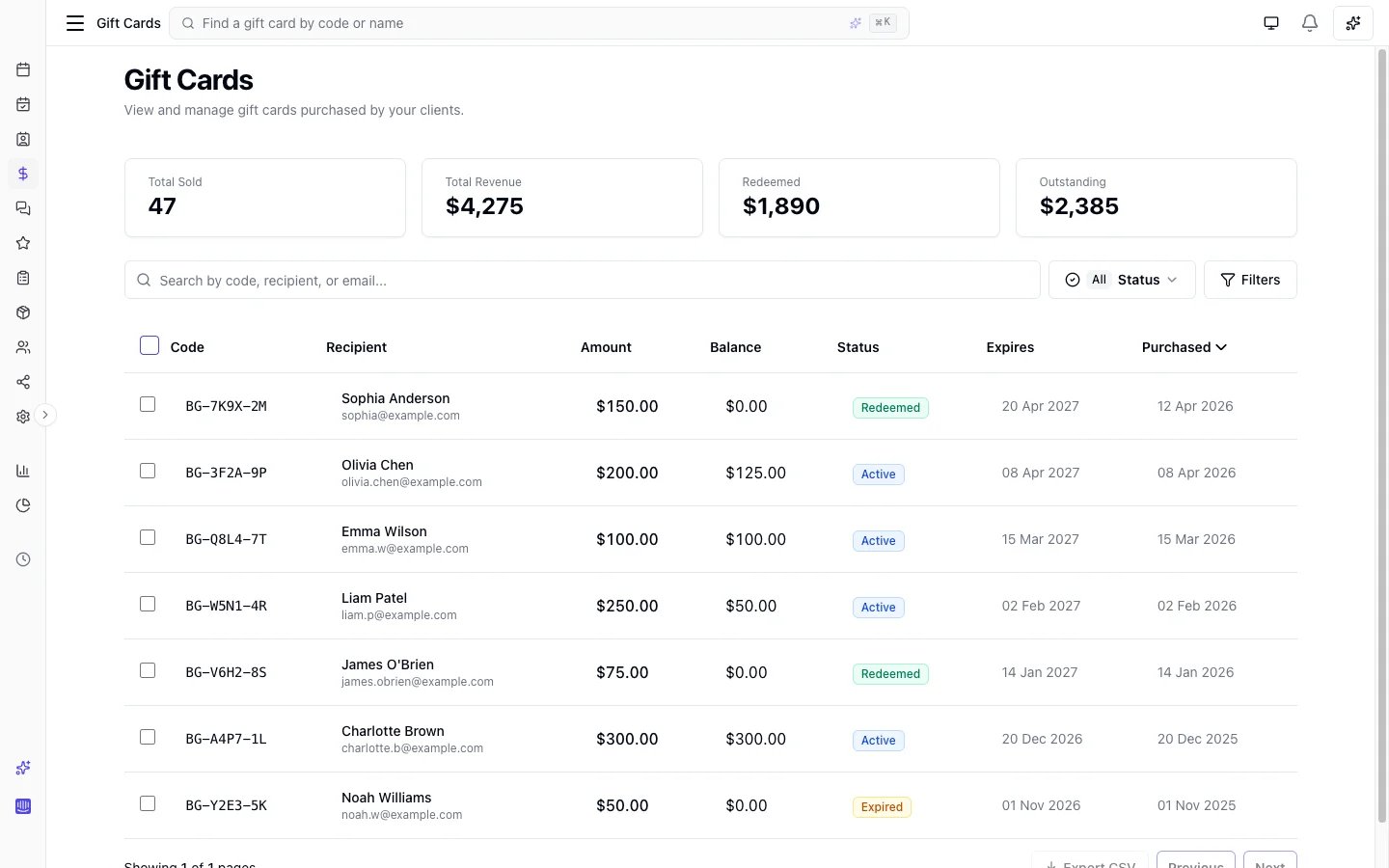1389x868 pixels.
Task: Open the All Status dropdown
Action: pos(1122,280)
